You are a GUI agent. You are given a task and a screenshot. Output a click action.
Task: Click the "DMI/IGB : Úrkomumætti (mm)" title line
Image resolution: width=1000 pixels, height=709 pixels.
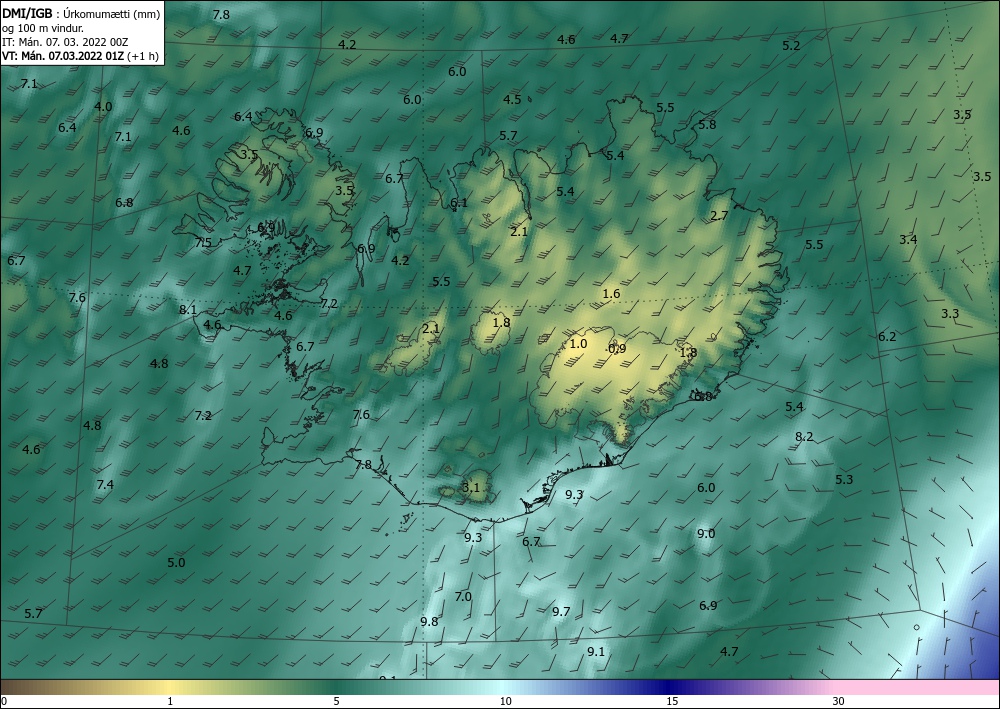point(81,13)
